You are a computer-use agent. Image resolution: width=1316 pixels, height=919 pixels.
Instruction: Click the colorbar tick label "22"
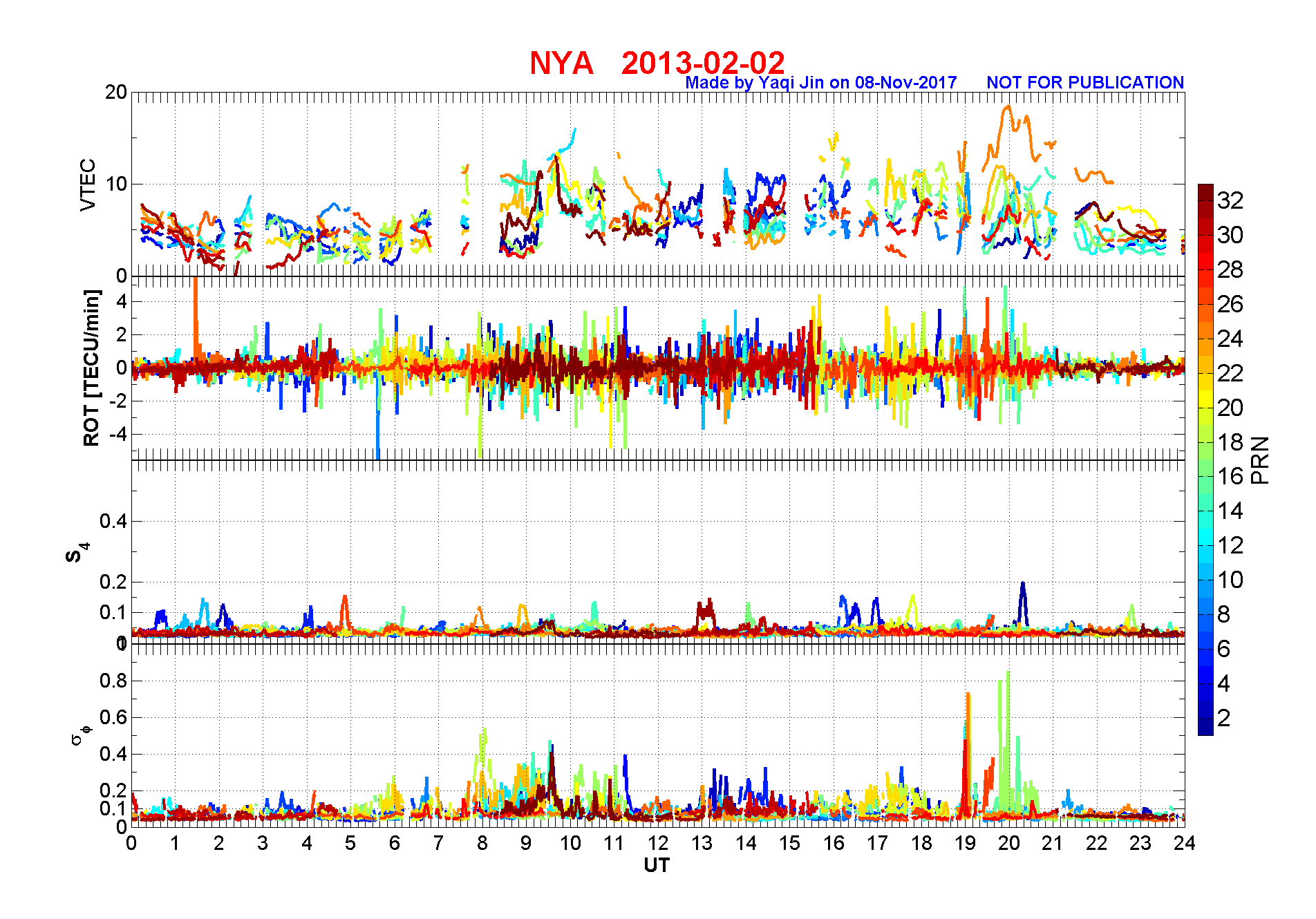tap(1230, 373)
